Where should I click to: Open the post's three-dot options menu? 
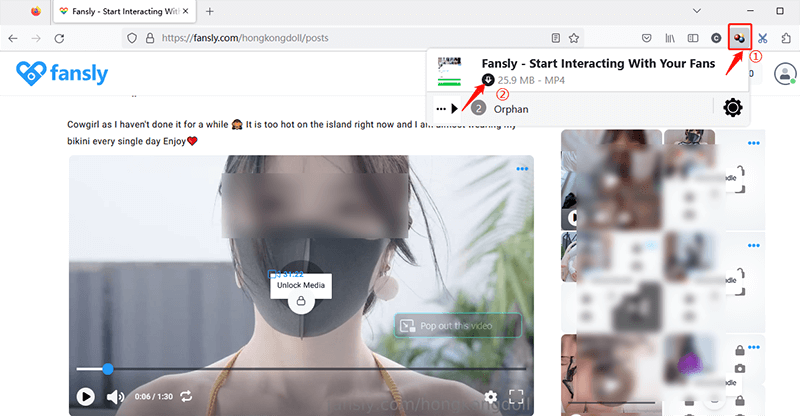(x=521, y=169)
